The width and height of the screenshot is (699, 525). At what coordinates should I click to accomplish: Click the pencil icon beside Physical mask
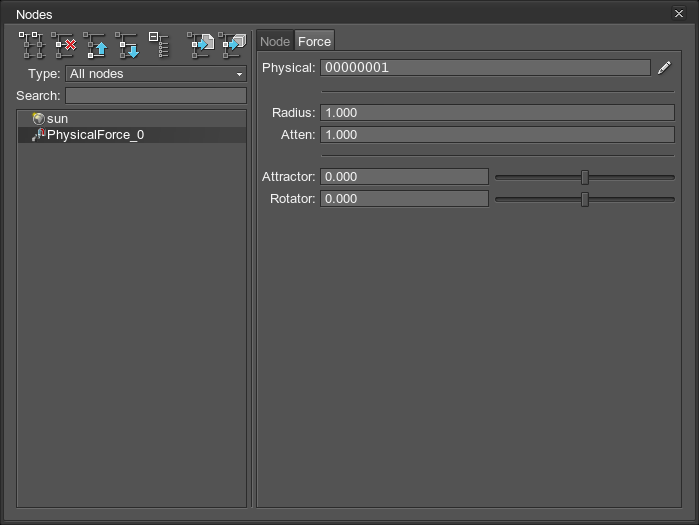pos(665,68)
